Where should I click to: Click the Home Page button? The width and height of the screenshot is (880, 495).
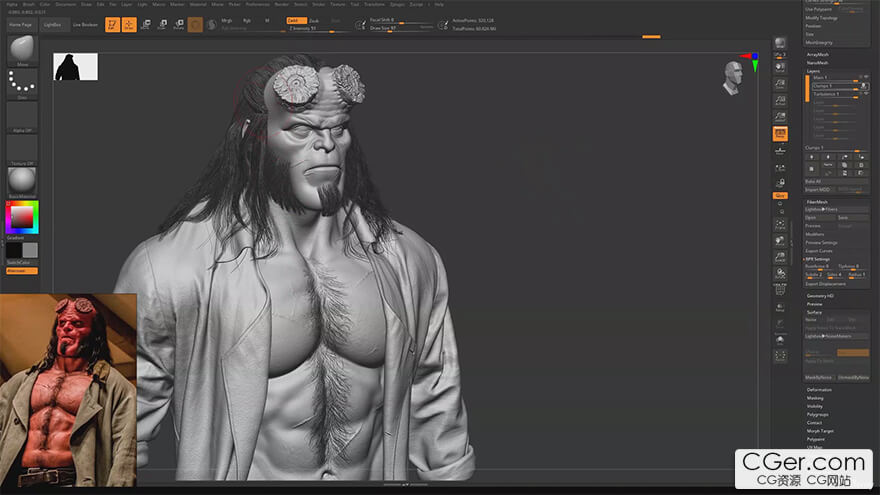(x=20, y=25)
